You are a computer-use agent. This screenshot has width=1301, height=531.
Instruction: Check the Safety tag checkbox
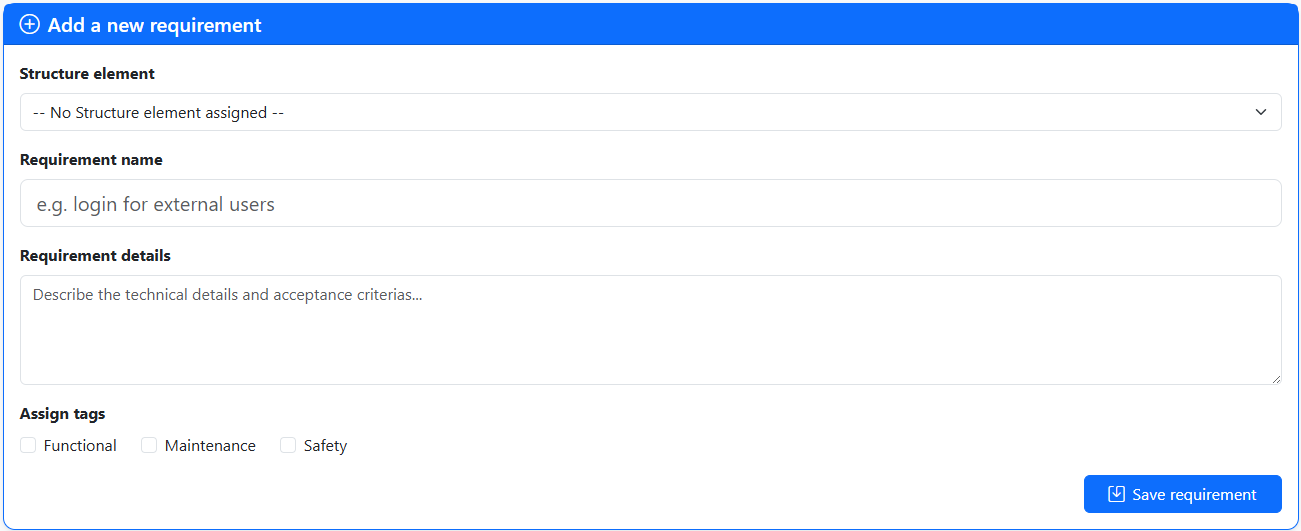pyautogui.click(x=288, y=445)
